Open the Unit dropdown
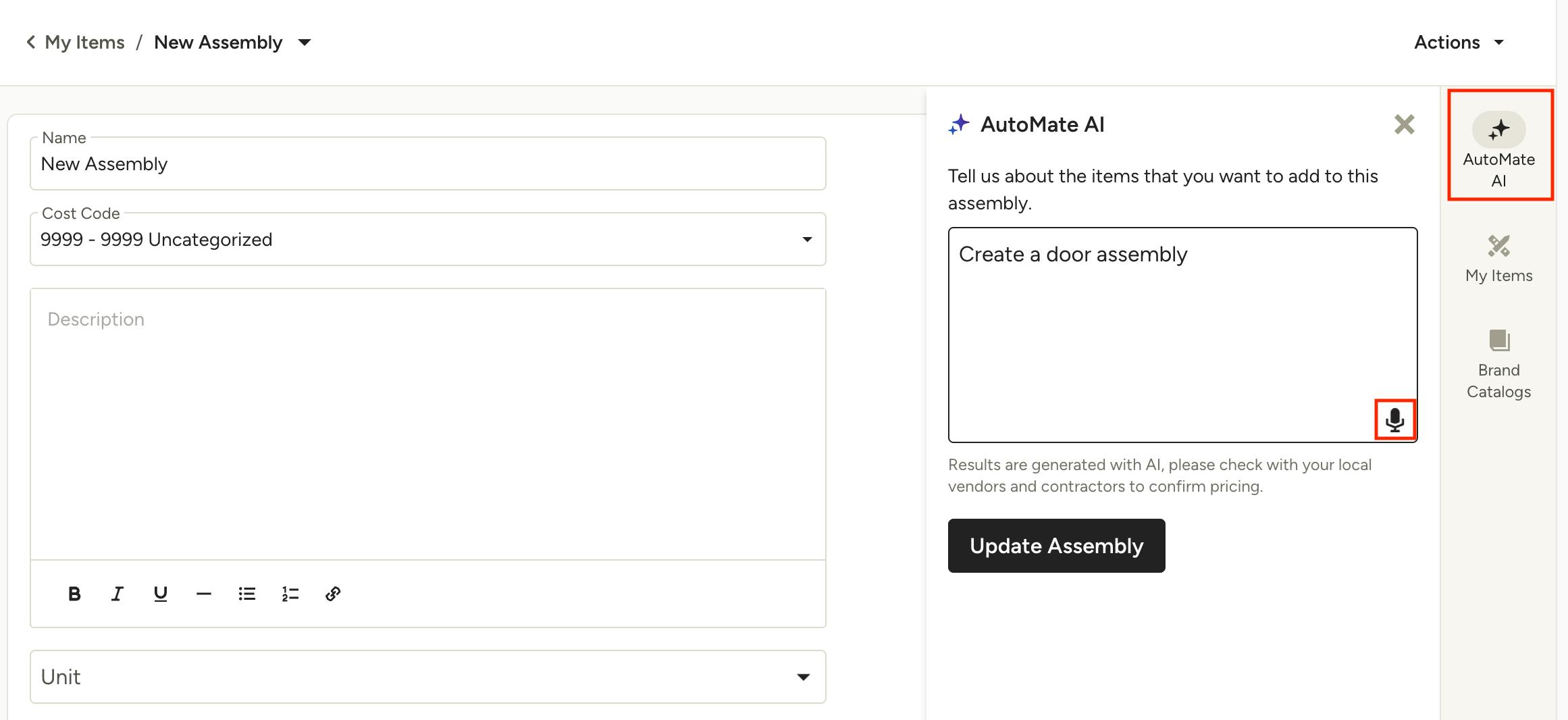Image resolution: width=1568 pixels, height=720 pixels. (x=803, y=677)
